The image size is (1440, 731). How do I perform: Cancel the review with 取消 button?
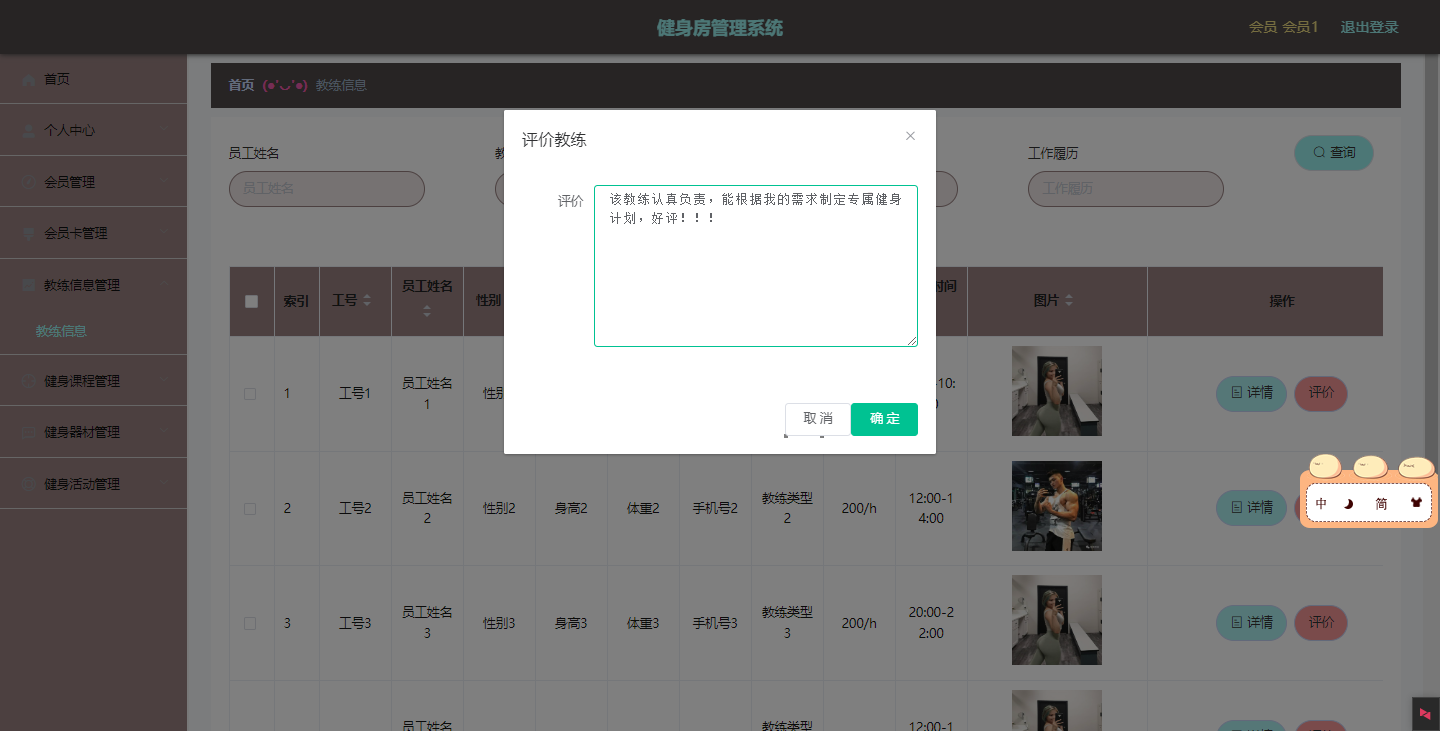click(x=818, y=419)
